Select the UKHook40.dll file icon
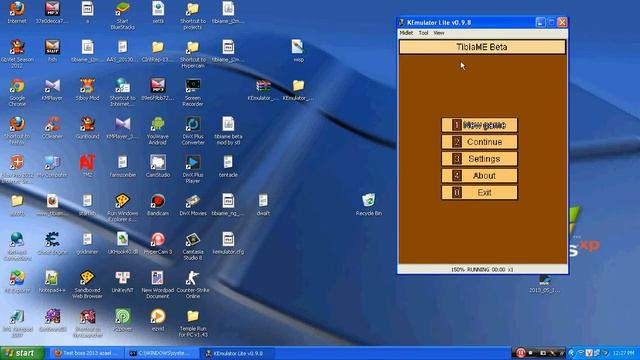Viewport: 640px width, 360px height. tap(122, 243)
